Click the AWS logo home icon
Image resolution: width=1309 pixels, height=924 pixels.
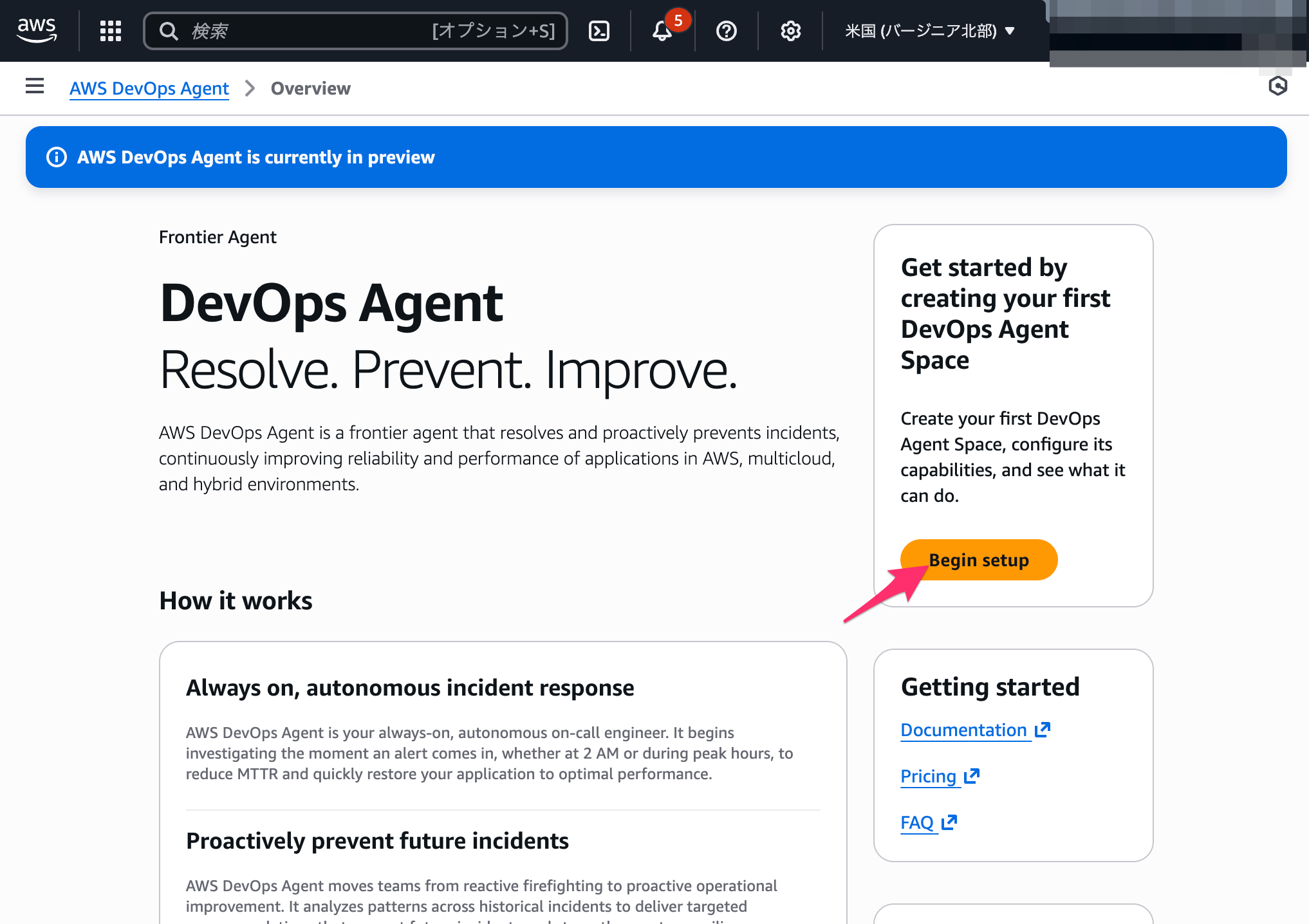coord(37,30)
